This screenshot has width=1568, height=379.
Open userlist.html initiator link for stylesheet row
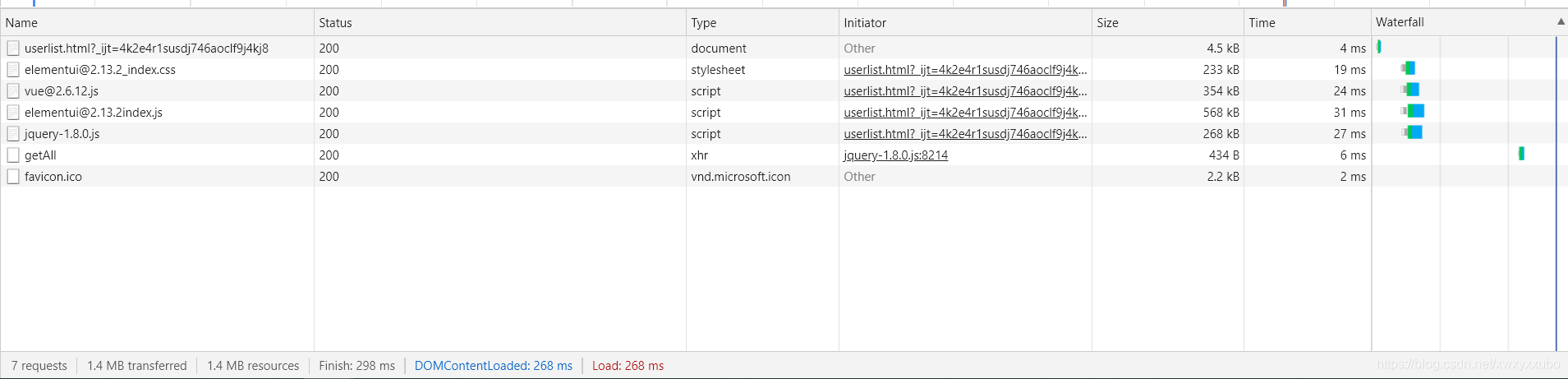point(964,70)
